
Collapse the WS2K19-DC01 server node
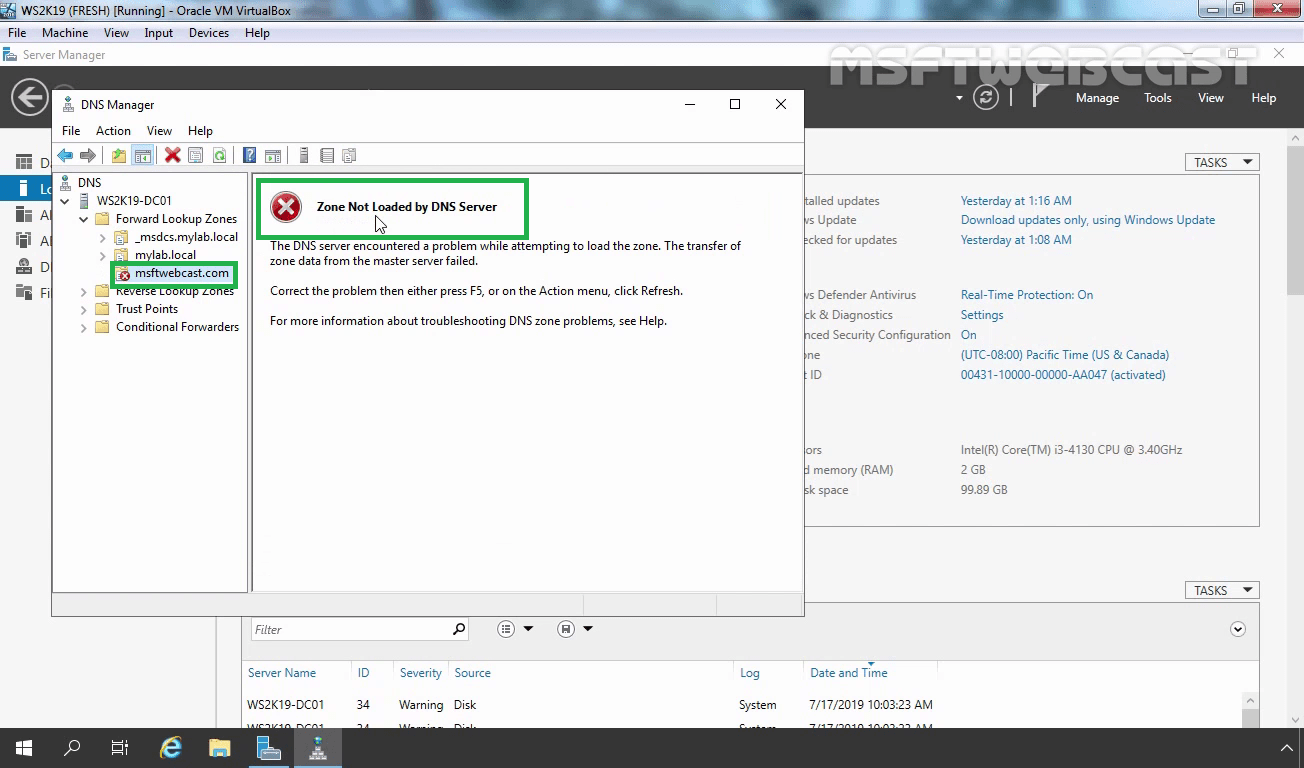click(x=65, y=201)
